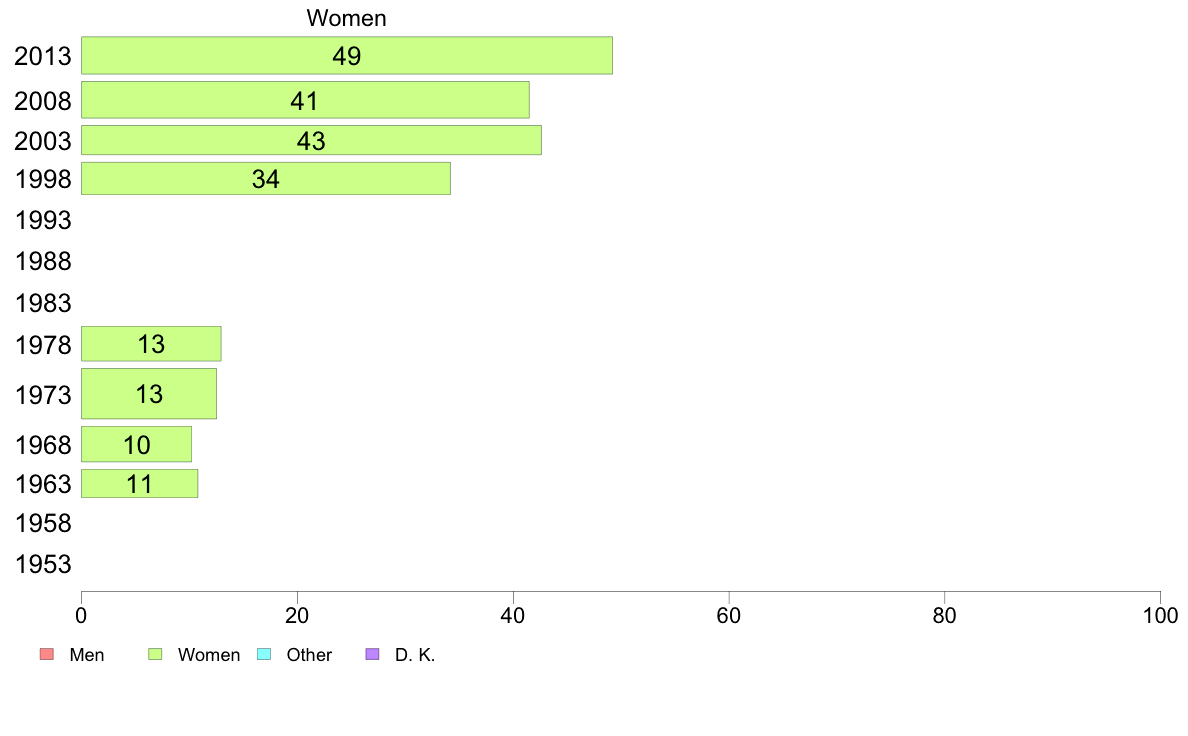The image size is (1188, 736).
Task: Select the 1998 bar showing 34
Action: click(266, 179)
